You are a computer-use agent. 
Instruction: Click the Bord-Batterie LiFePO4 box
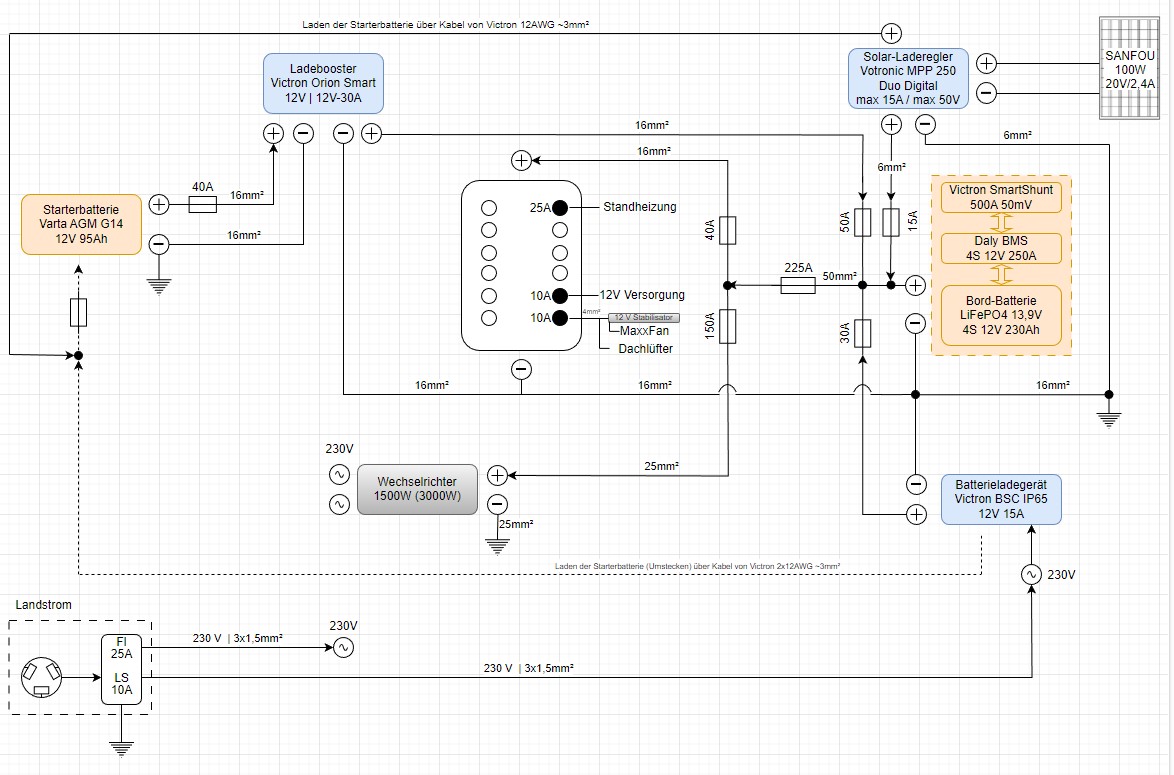tap(1001, 315)
